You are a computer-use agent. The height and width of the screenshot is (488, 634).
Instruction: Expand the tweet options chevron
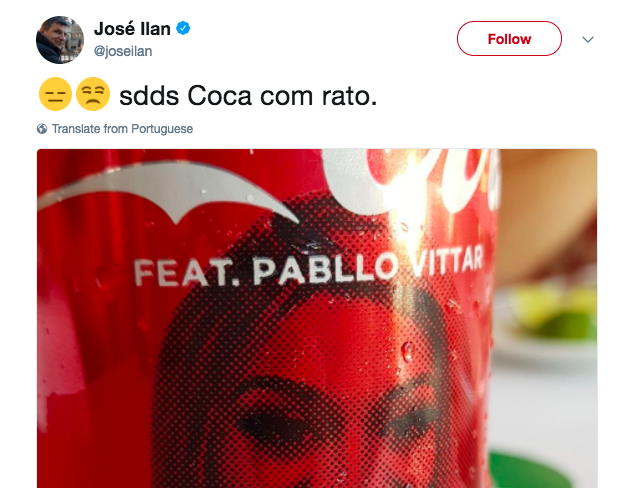click(x=588, y=39)
